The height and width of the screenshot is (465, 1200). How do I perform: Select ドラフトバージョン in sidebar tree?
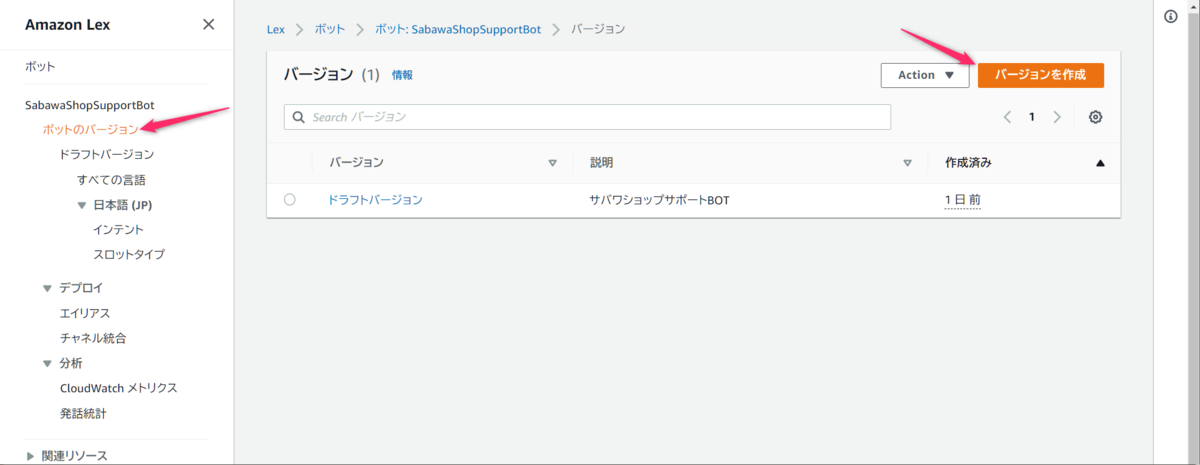[107, 155]
